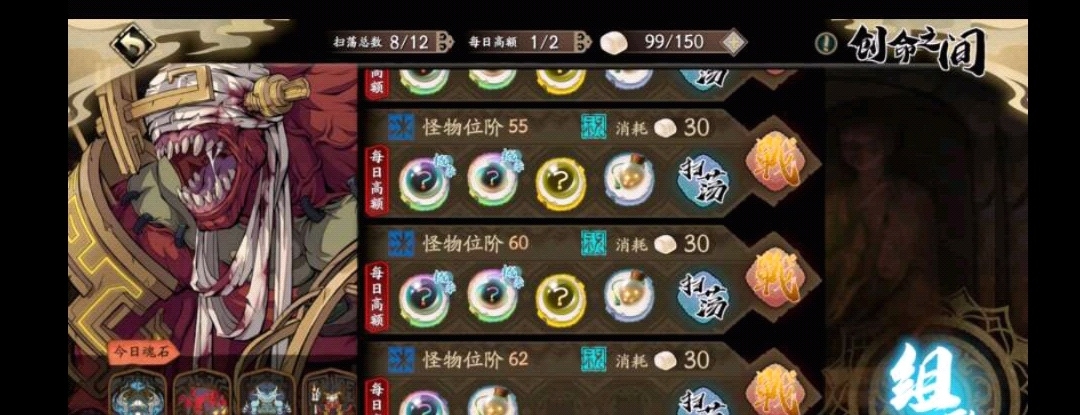Image resolution: width=1080 pixels, height=415 pixels.
Task: Tap the potion flask reward in rank 60 row
Action: tap(629, 297)
